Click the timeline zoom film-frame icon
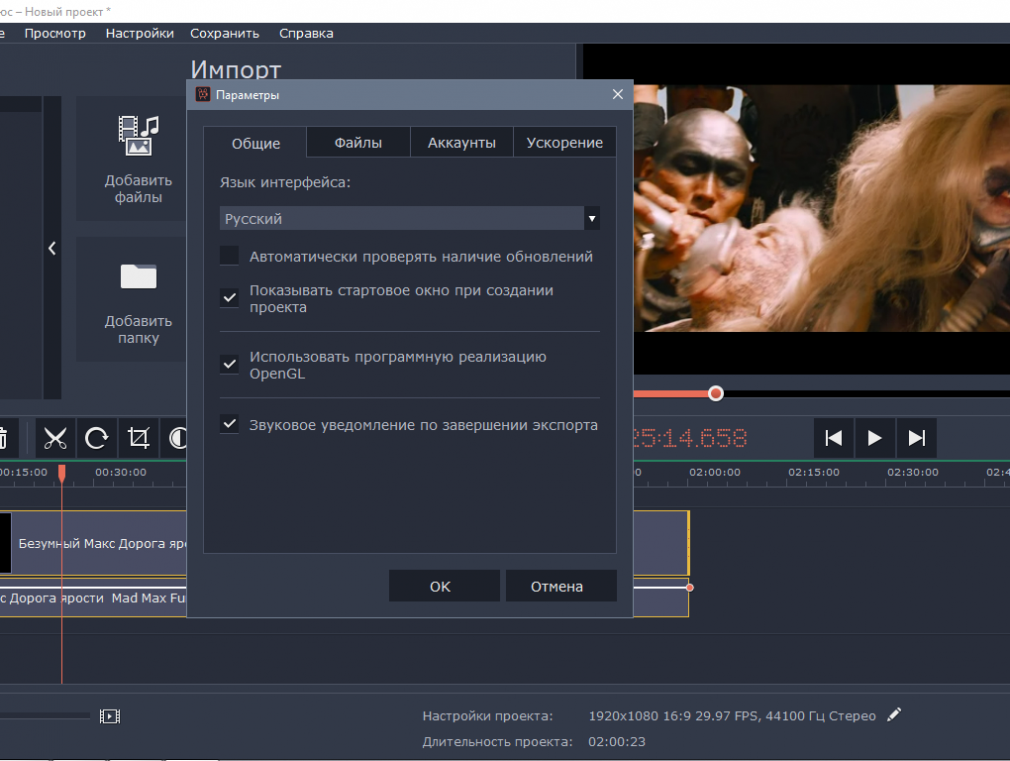The image size is (1010, 761). point(110,717)
